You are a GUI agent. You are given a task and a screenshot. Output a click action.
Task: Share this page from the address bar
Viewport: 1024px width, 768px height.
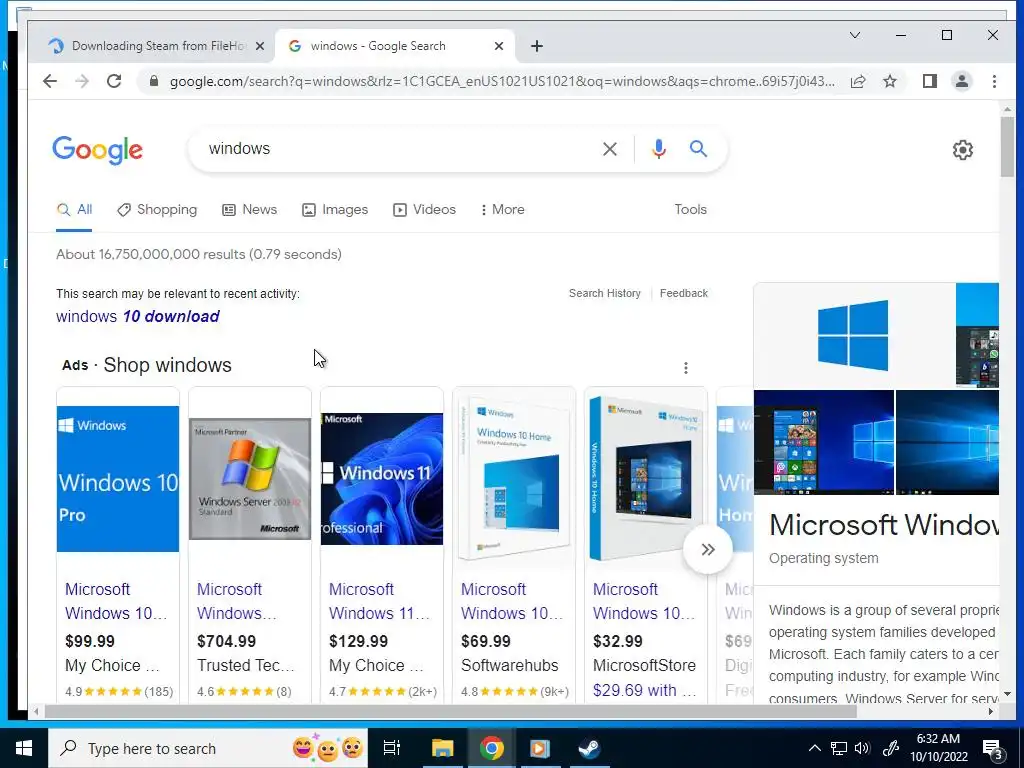pyautogui.click(x=858, y=81)
